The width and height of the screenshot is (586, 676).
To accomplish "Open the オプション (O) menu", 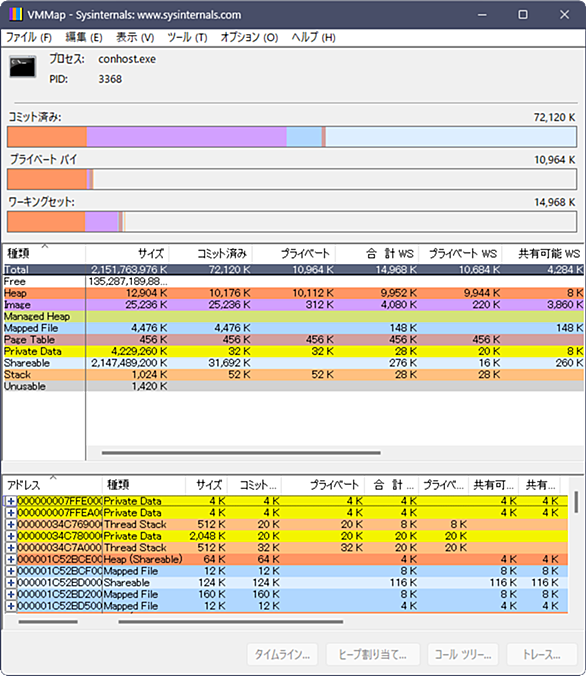I will click(x=249, y=38).
